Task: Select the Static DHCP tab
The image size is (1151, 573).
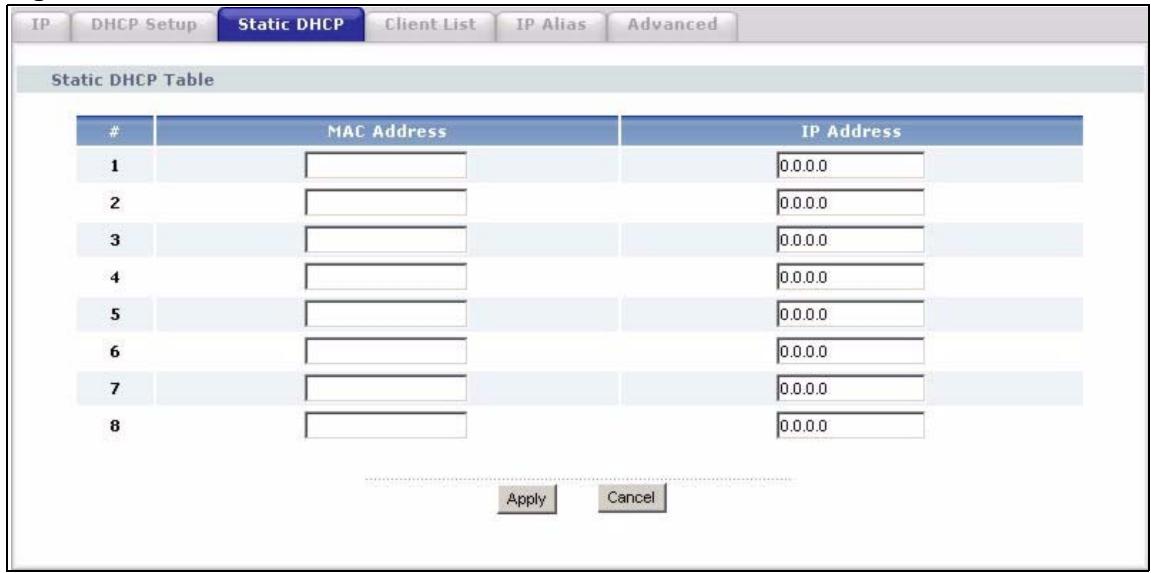Action: click(291, 24)
